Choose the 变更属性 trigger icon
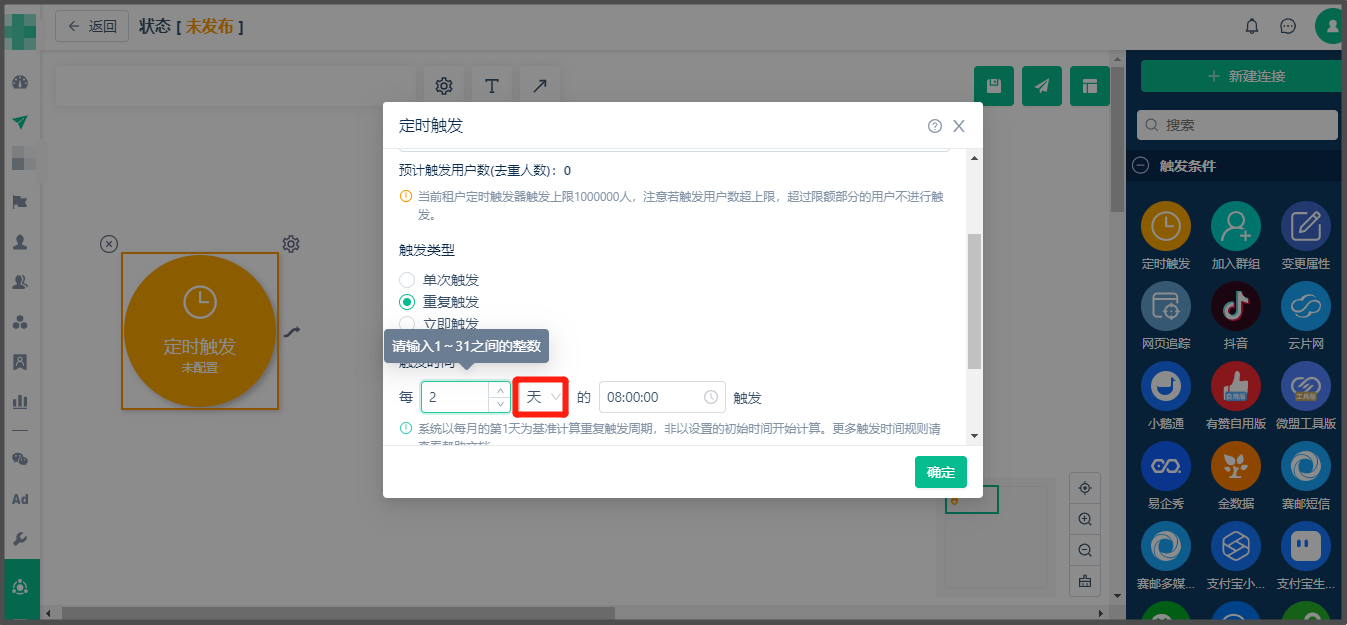 coord(1305,227)
